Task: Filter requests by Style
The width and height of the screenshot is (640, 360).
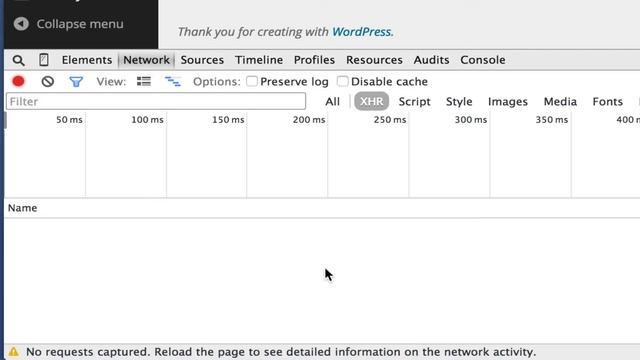Action: click(x=459, y=102)
